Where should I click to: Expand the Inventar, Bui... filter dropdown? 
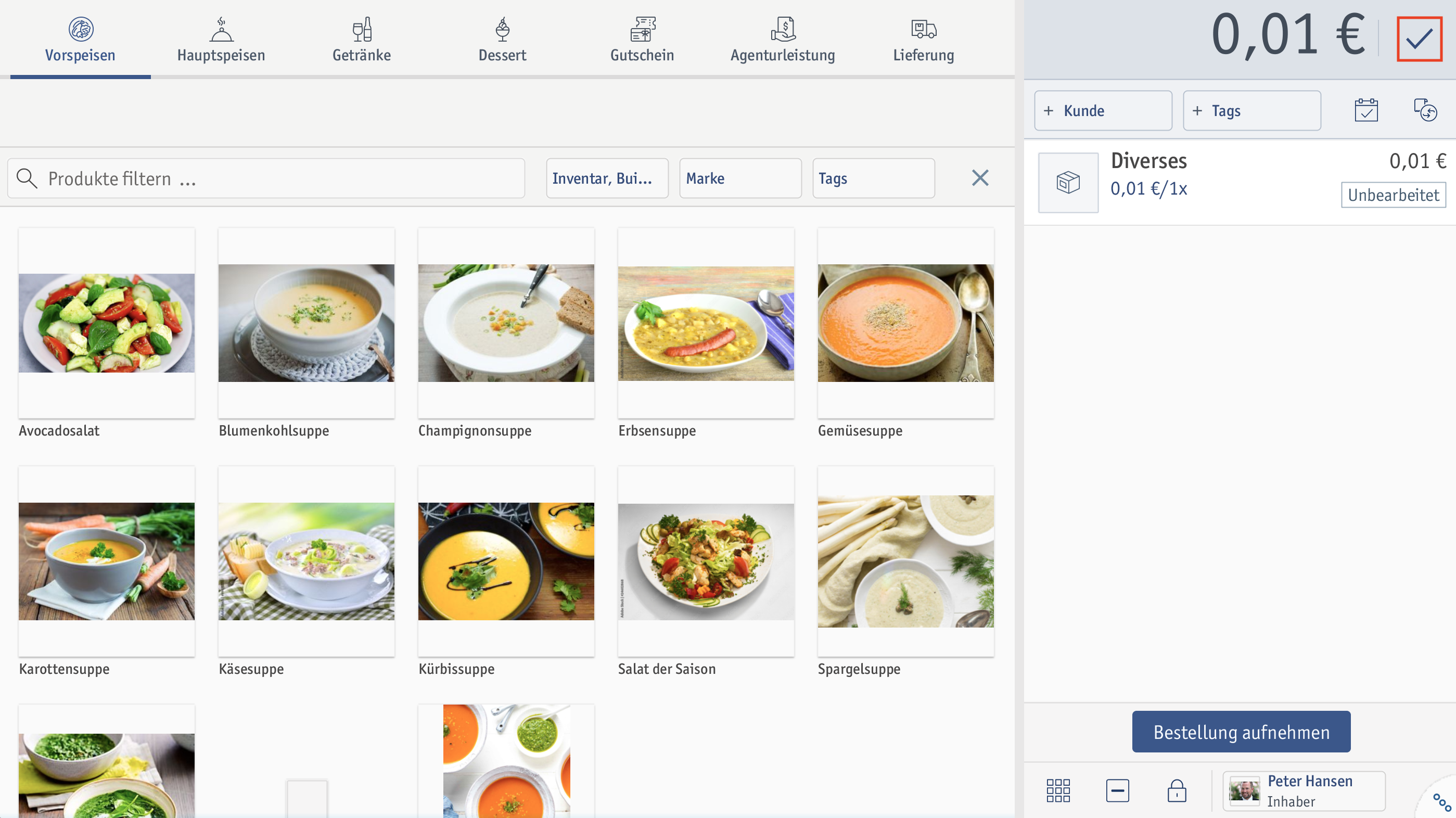pyautogui.click(x=607, y=178)
